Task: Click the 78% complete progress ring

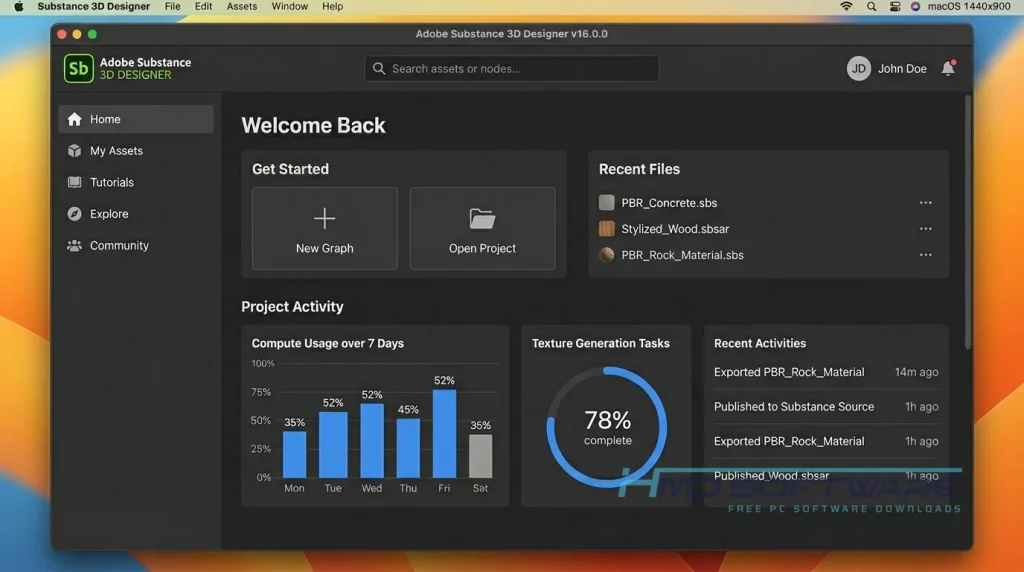Action: pos(607,427)
